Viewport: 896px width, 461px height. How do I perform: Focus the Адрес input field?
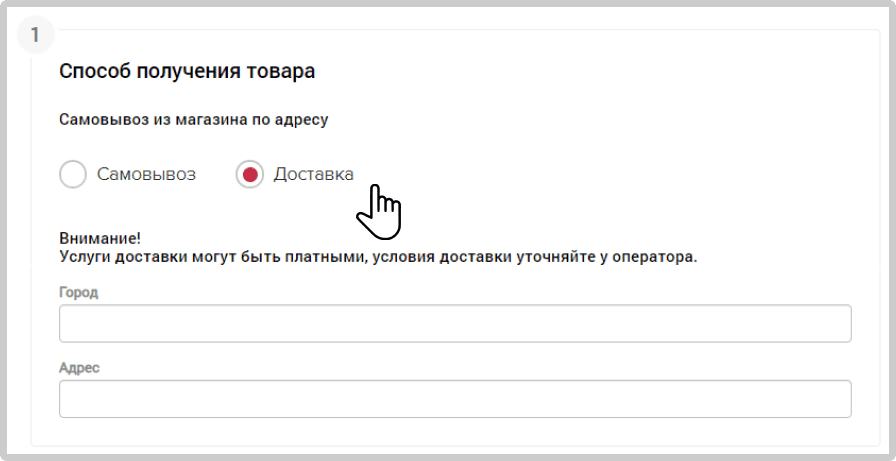455,399
